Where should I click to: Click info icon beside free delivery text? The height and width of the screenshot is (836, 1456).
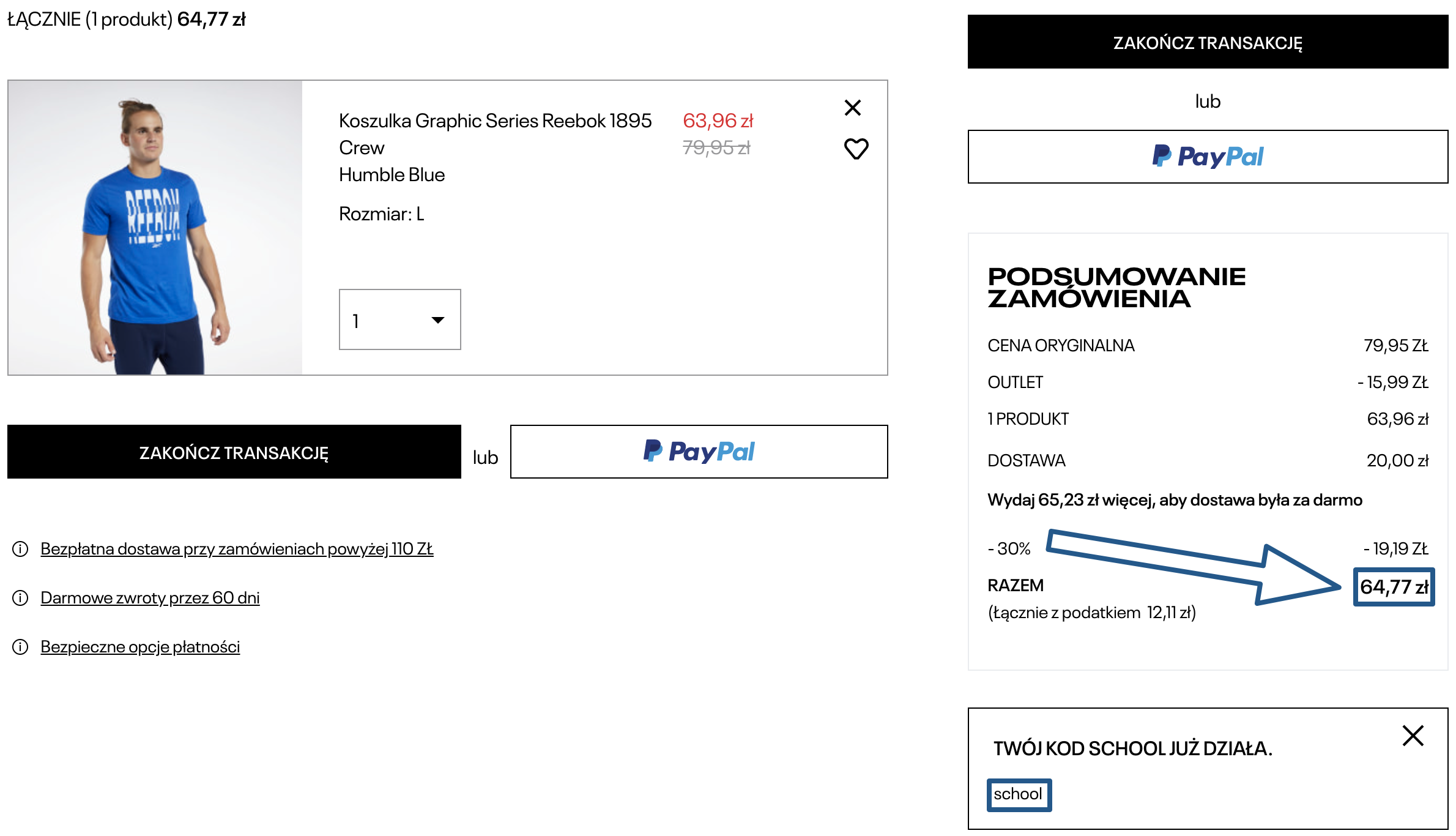tap(20, 549)
